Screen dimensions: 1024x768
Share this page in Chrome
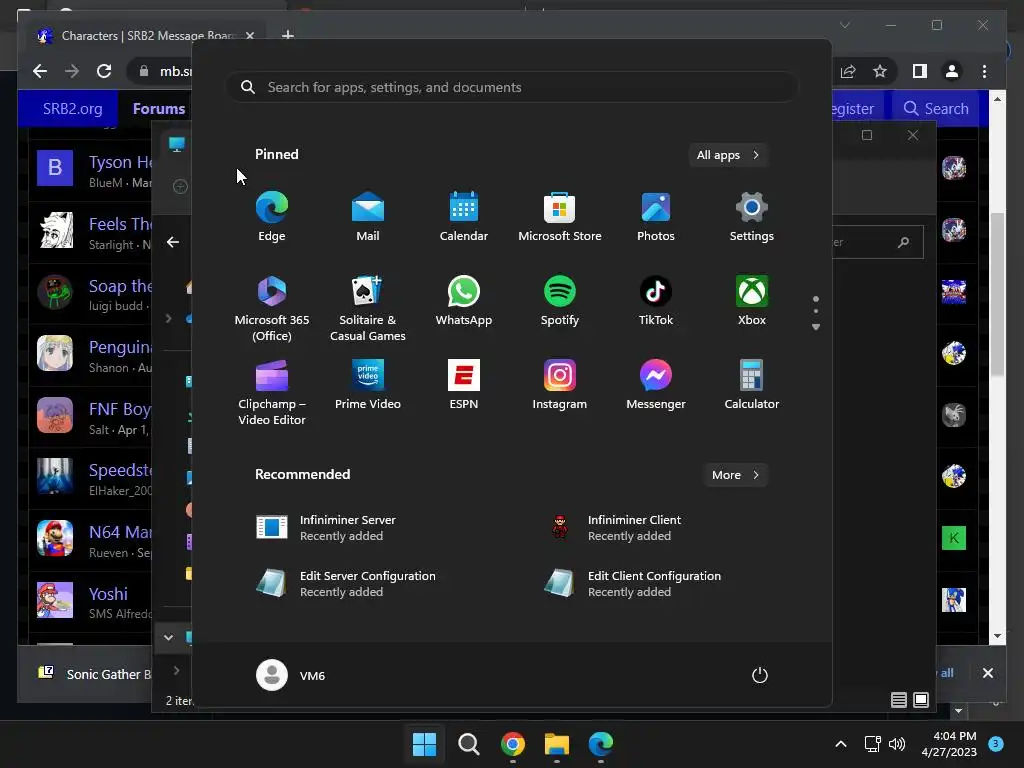(x=848, y=71)
